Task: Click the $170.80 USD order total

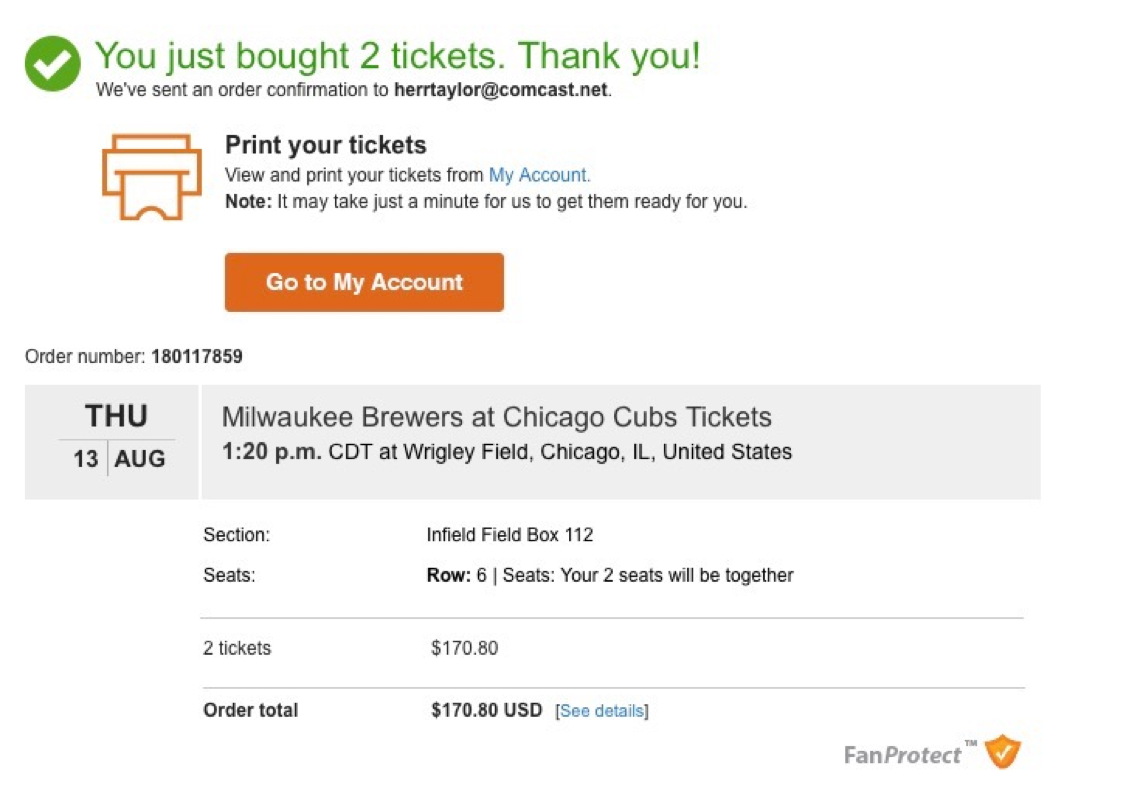Action: coord(486,710)
